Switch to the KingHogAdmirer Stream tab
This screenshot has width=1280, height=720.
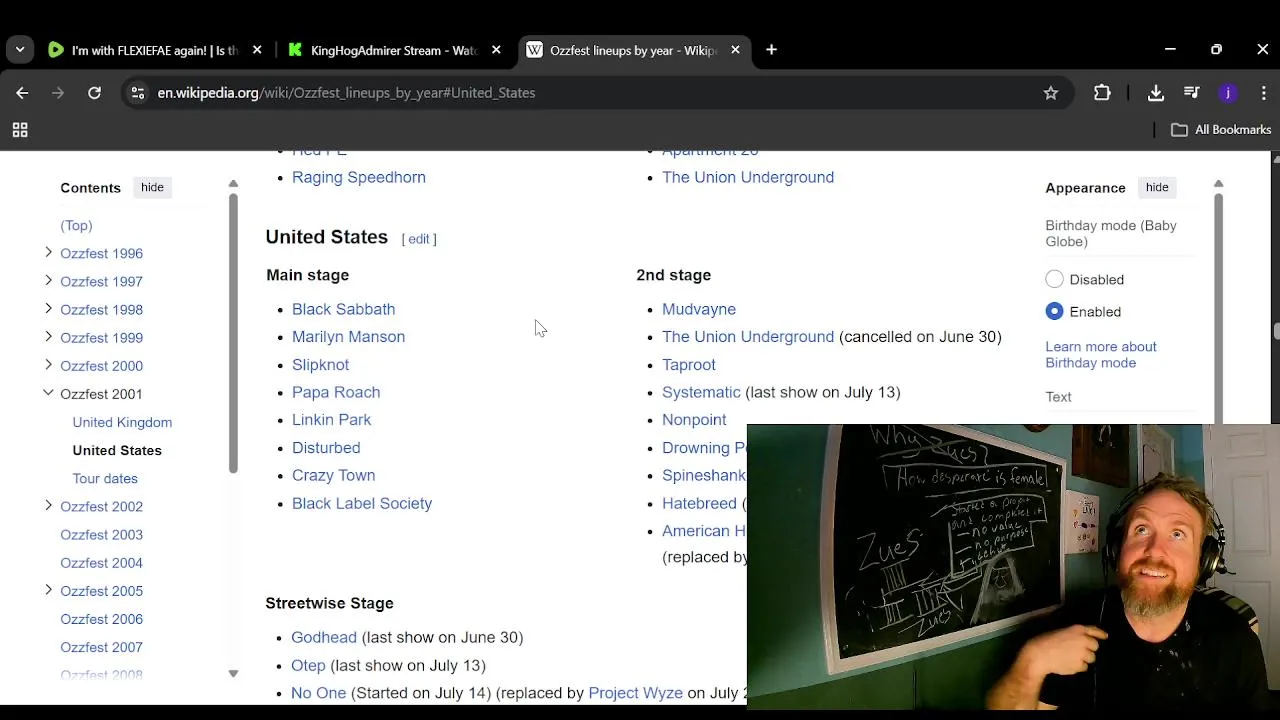(394, 50)
